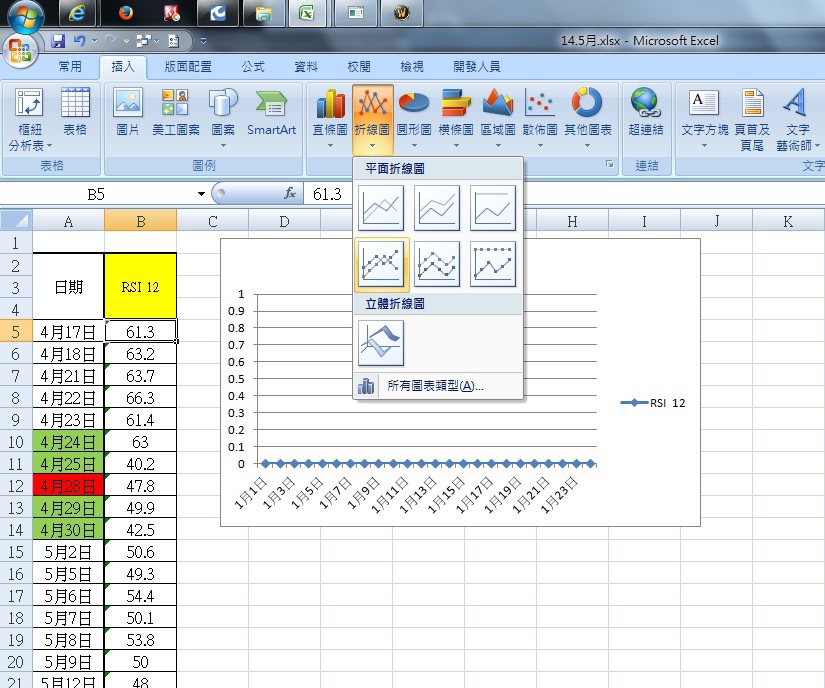
Task: Choose 100% Stacked Line with Markers chart
Action: [x=493, y=264]
